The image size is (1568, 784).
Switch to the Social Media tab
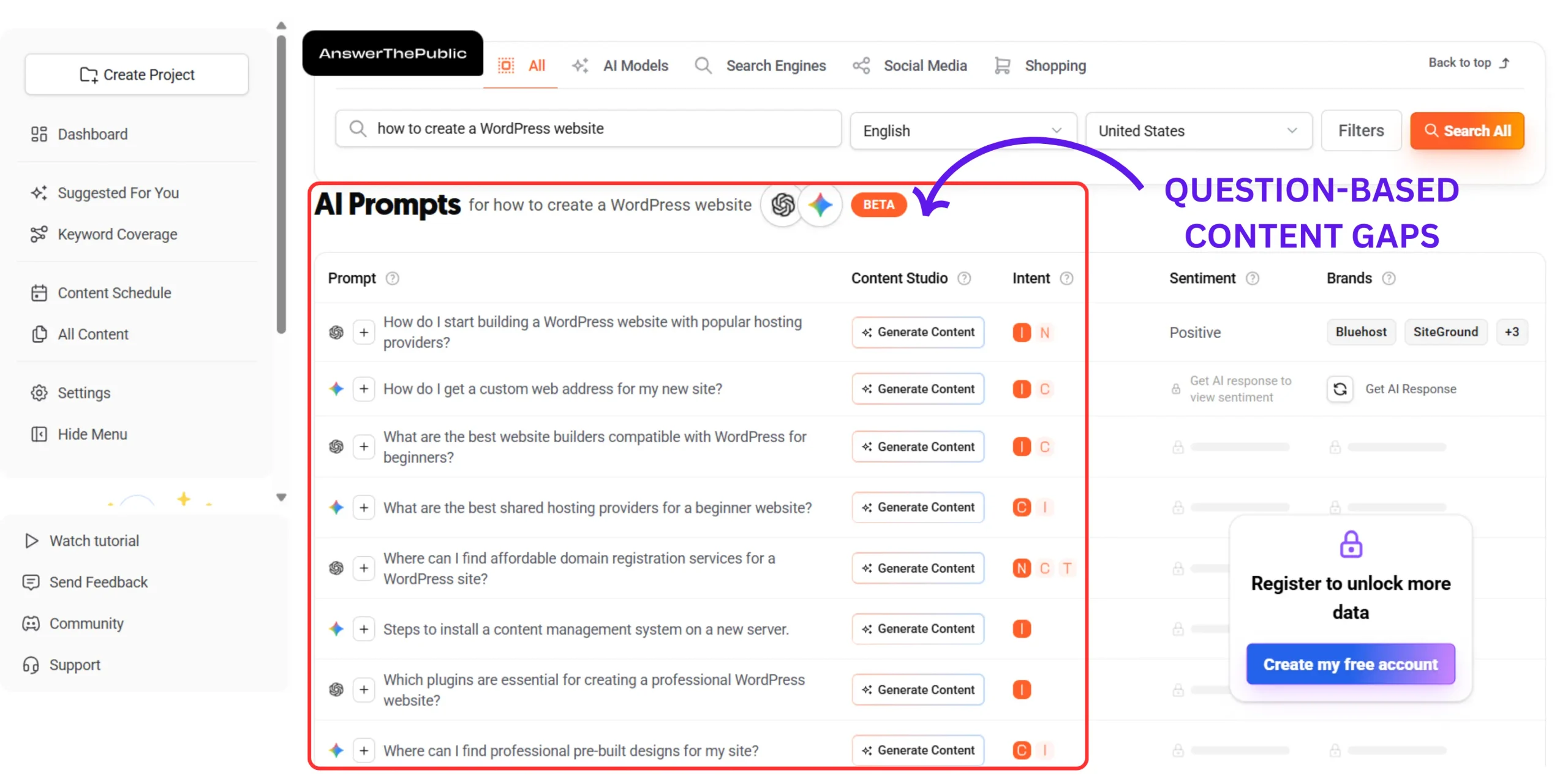pos(910,66)
